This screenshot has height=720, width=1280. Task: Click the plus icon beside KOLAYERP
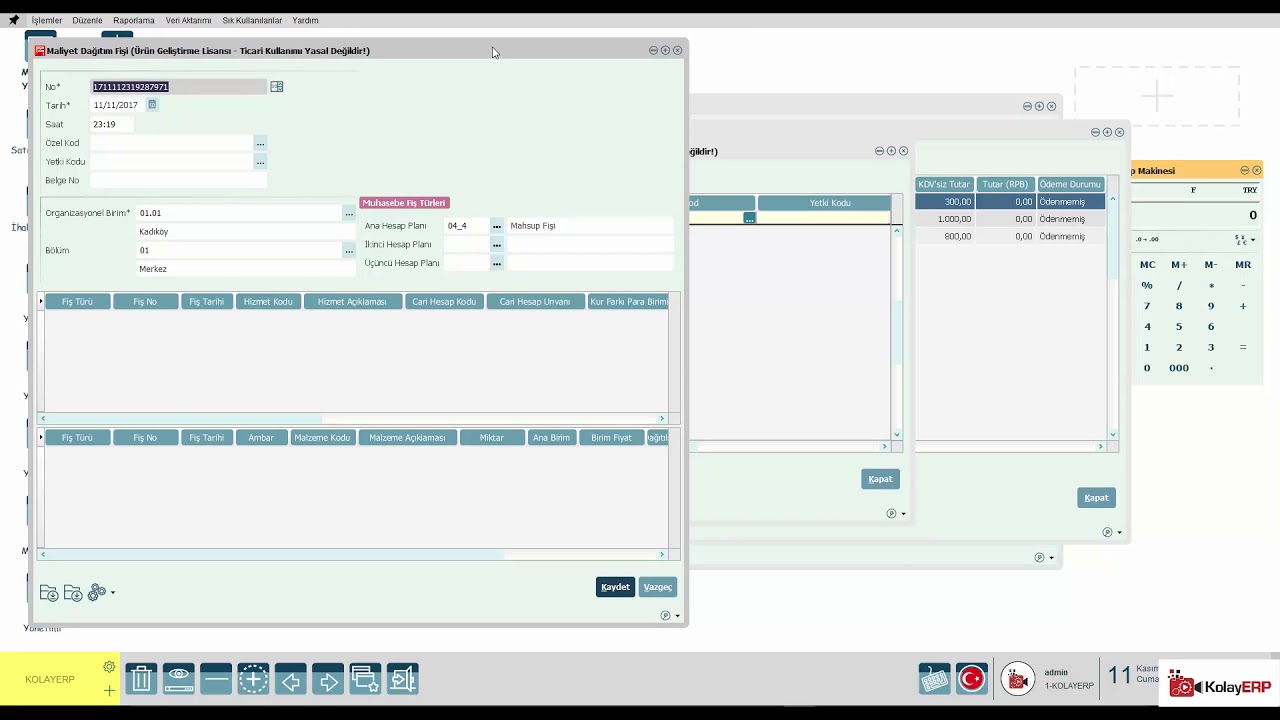click(x=109, y=690)
